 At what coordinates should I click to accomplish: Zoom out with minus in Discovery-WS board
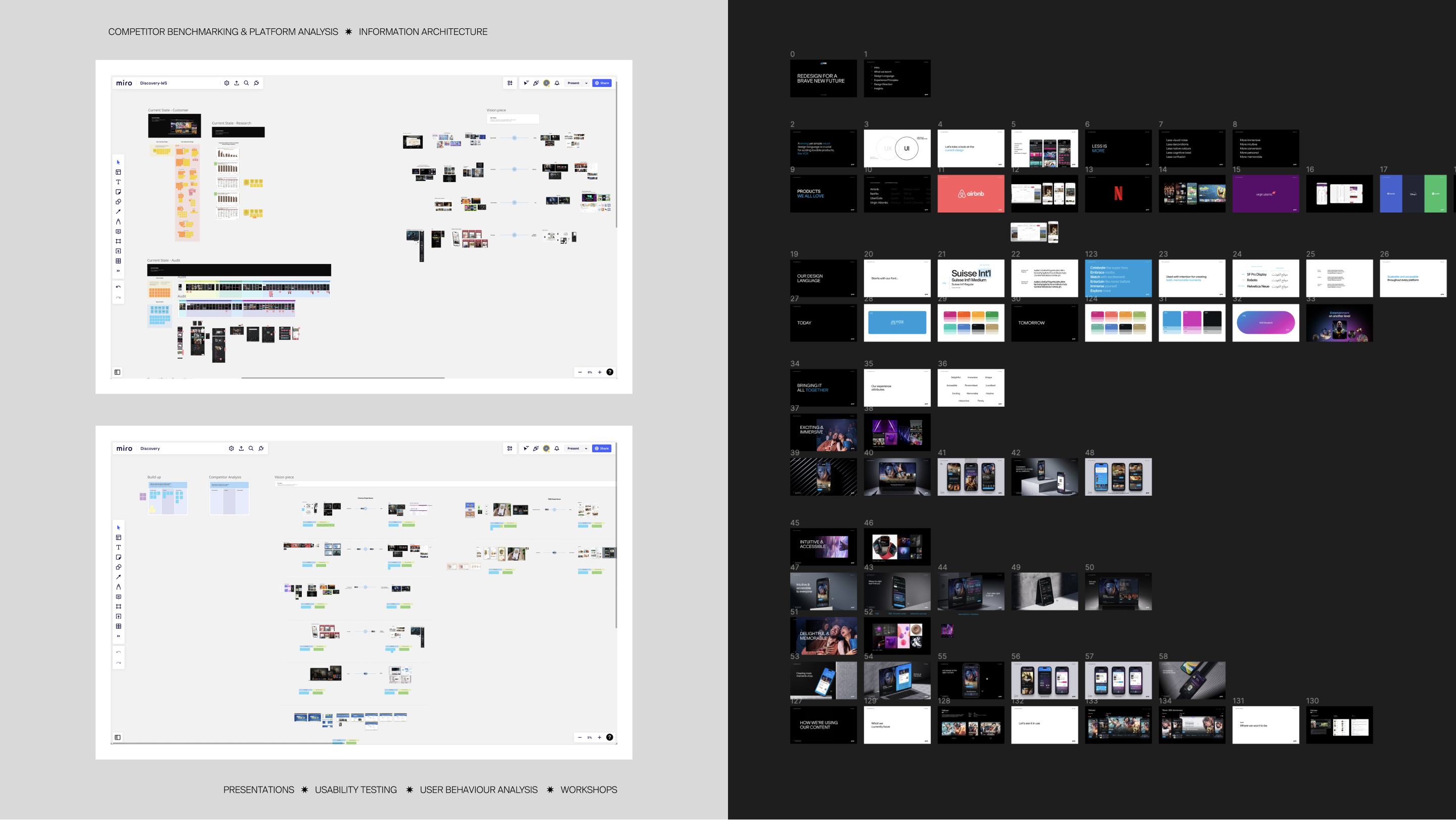pos(580,372)
